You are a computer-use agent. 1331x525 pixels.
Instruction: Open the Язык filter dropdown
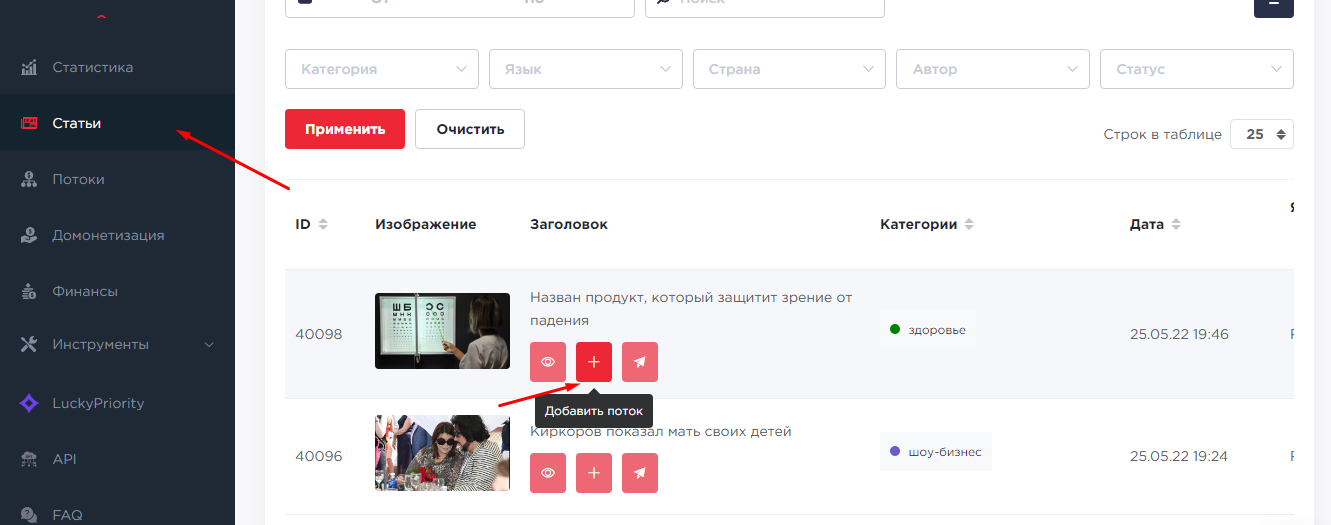click(585, 69)
